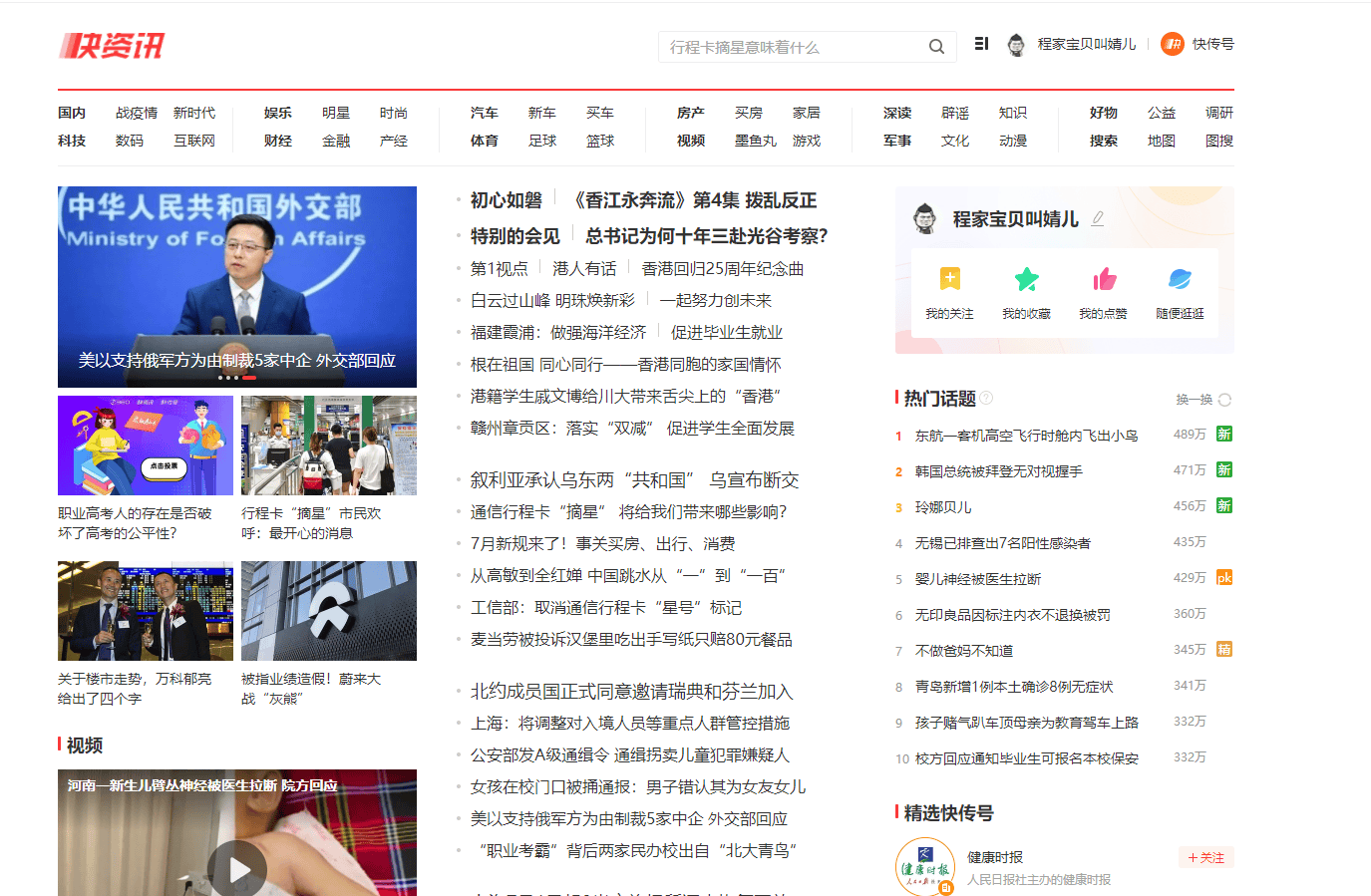Screen dimensions: 1371x896
Task: Open the list menu icon beside search
Action: 981,44
